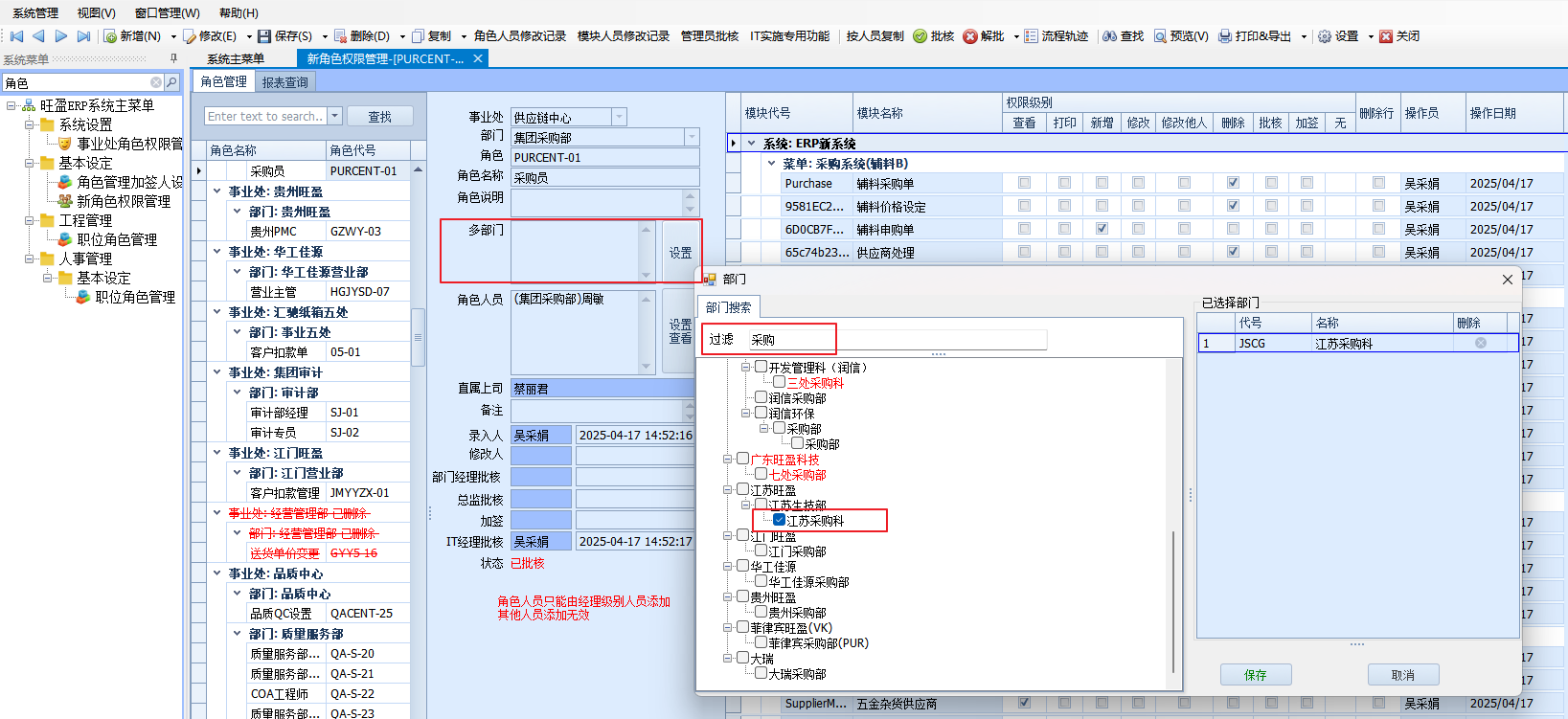Open the search text dropdown arrow
The width and height of the screenshot is (1568, 719).
click(334, 116)
